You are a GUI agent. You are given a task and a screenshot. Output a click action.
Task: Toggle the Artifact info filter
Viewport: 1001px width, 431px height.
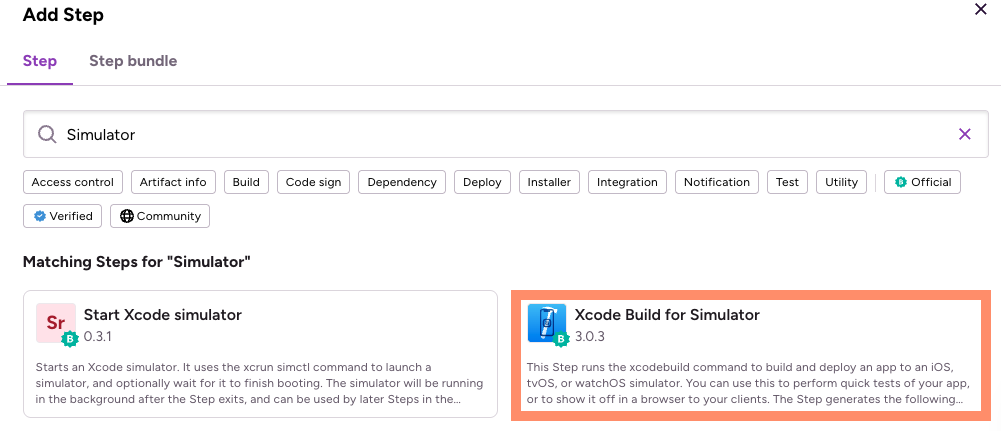click(173, 182)
